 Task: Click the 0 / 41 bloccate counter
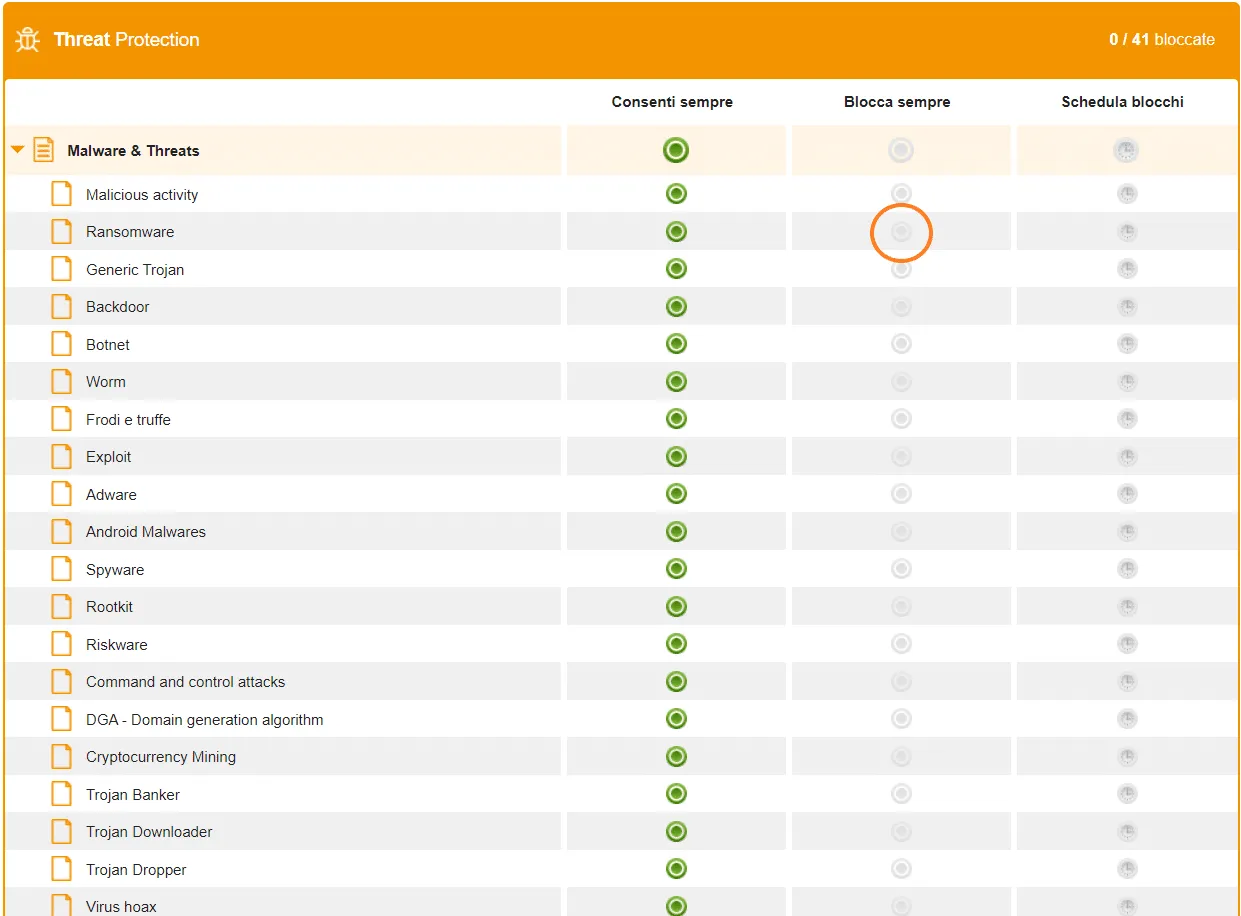click(1162, 40)
